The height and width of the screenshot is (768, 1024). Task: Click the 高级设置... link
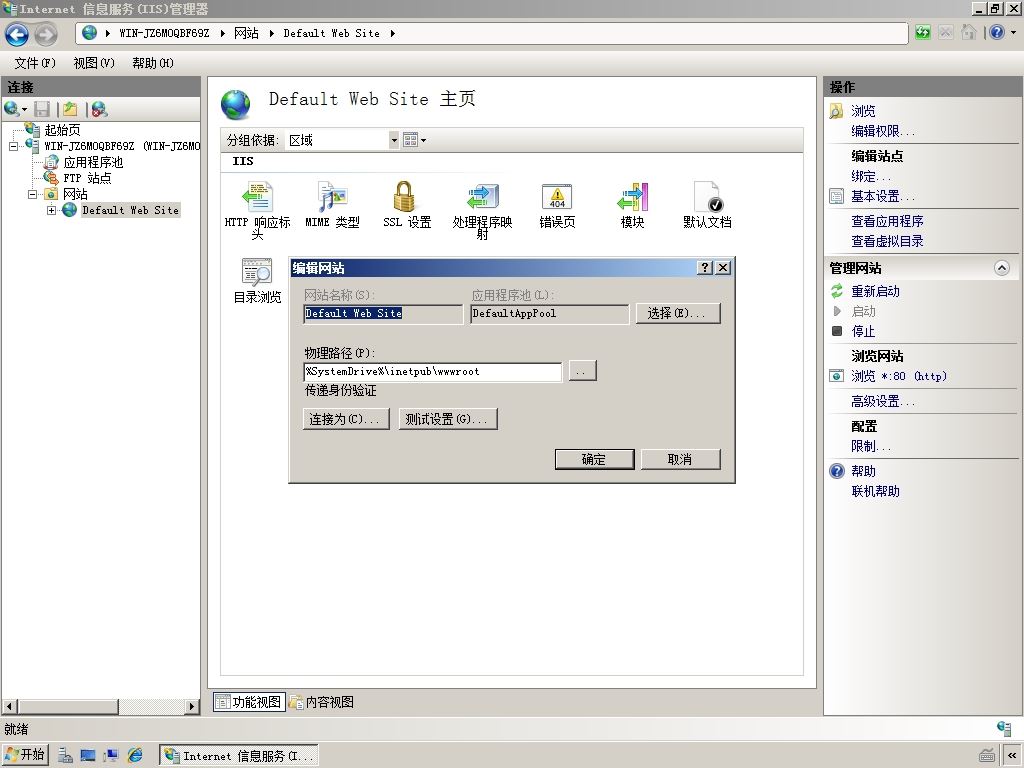pos(883,402)
